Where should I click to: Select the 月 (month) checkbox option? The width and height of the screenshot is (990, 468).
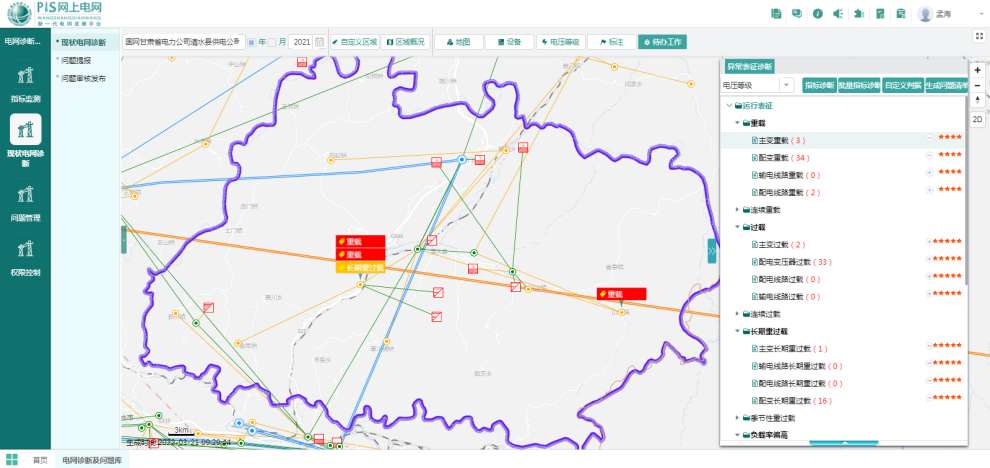click(272, 43)
